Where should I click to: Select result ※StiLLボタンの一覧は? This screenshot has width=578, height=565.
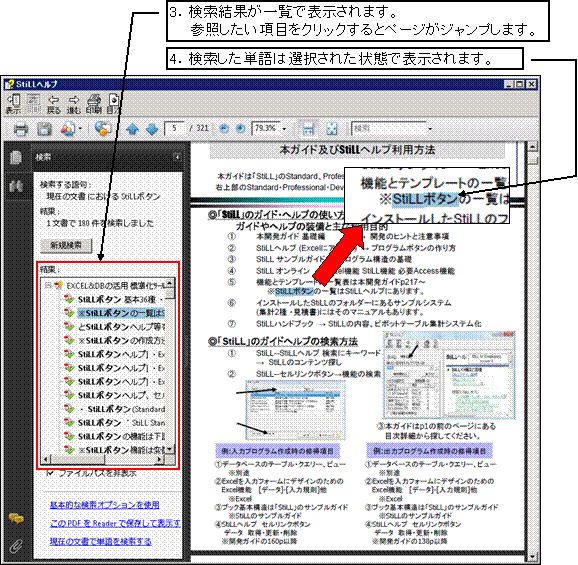(114, 313)
